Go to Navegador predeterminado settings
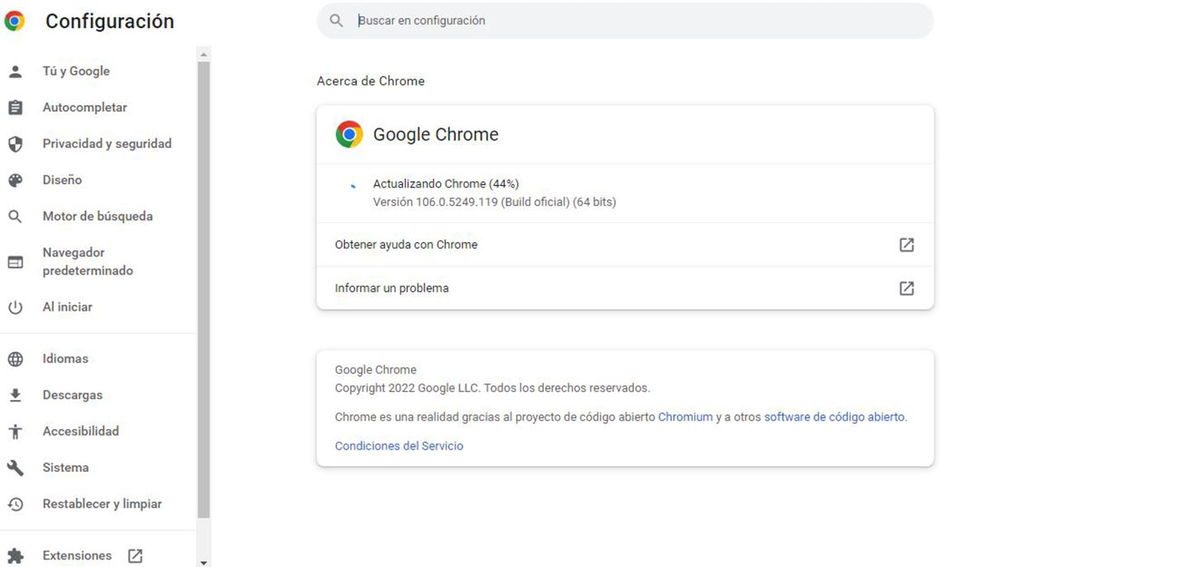This screenshot has height=567, width=1200. (x=87, y=262)
